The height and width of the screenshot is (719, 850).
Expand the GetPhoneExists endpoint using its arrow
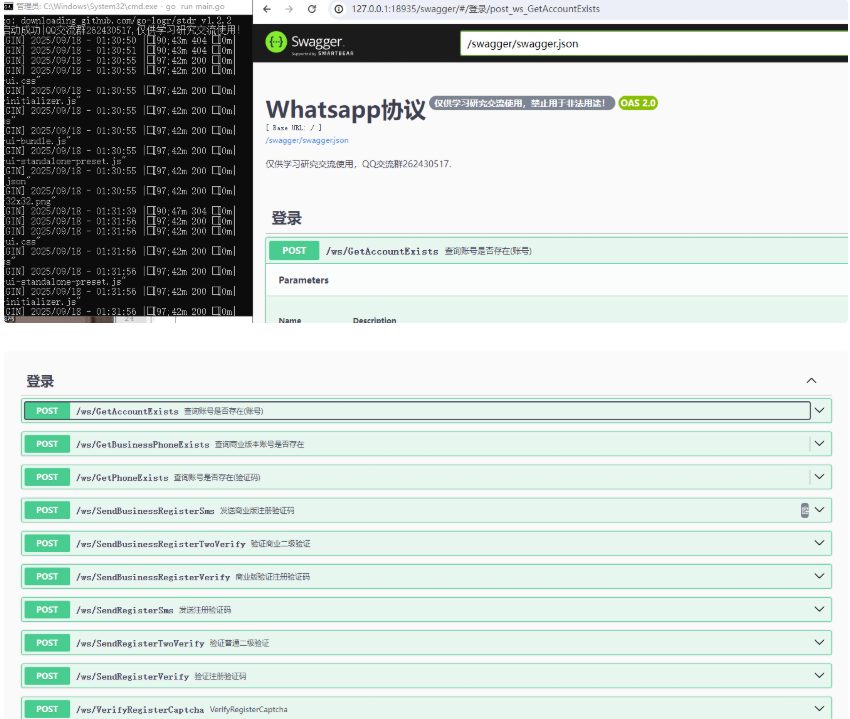(x=820, y=477)
